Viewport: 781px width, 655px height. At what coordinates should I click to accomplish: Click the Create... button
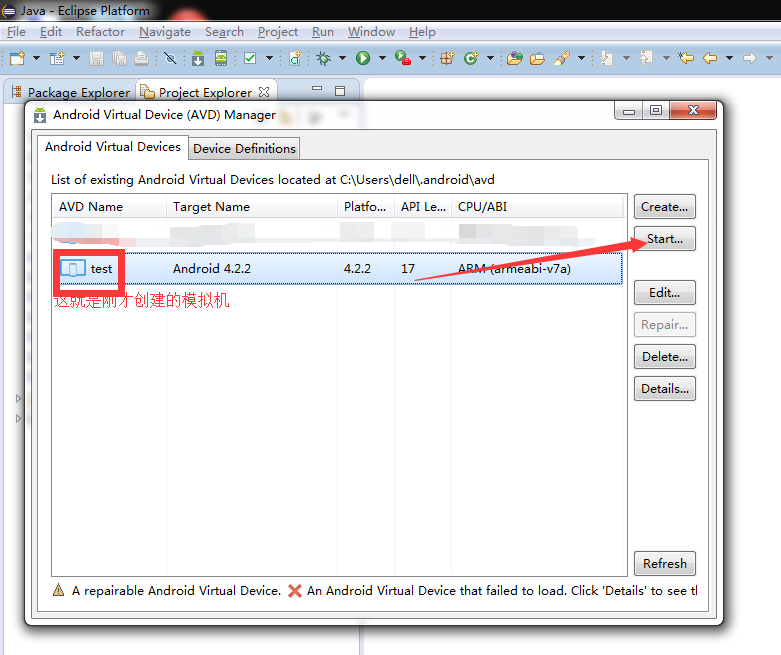click(x=664, y=207)
